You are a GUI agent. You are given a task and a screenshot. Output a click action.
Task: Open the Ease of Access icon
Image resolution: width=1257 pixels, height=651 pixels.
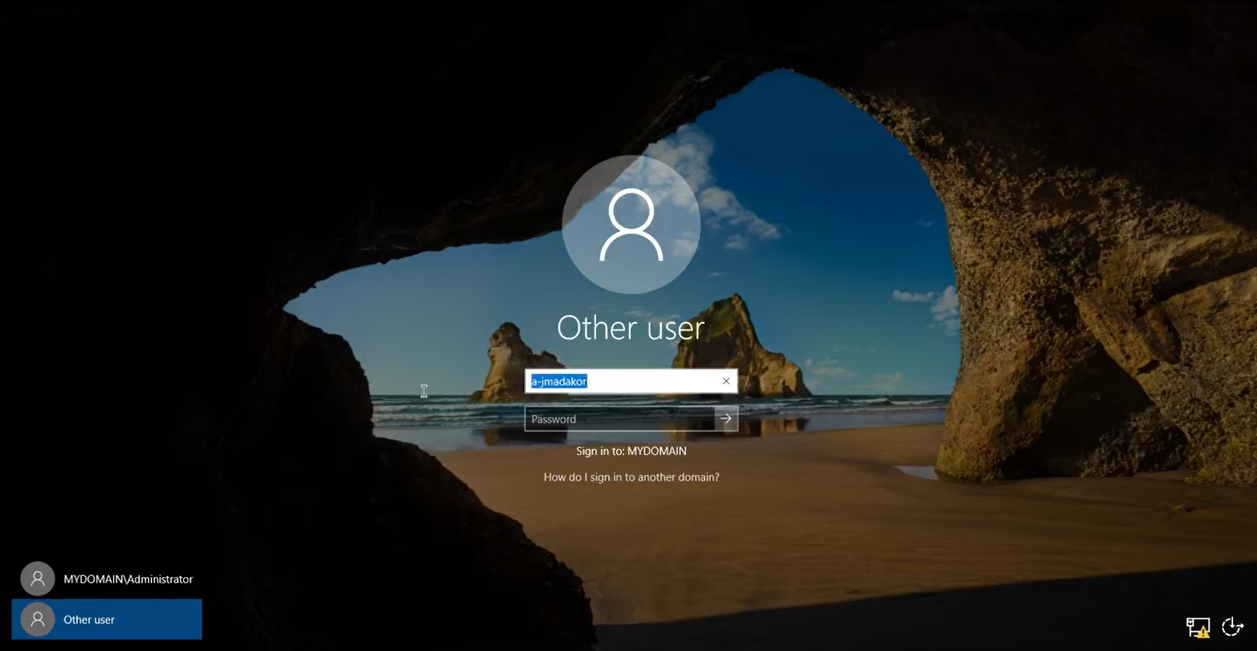(x=1233, y=627)
